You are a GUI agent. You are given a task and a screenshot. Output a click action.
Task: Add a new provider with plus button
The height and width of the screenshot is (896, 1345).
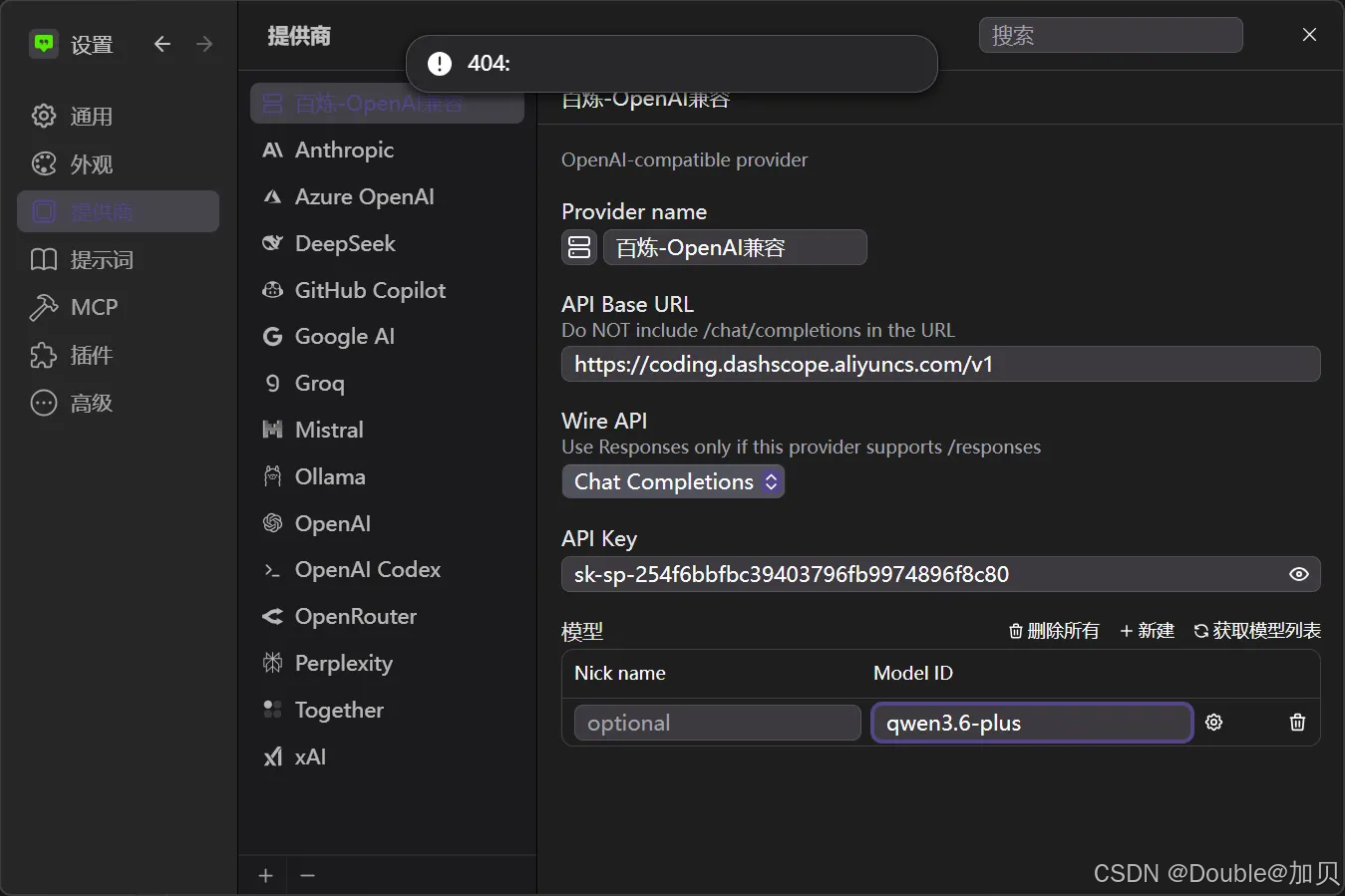point(265,875)
